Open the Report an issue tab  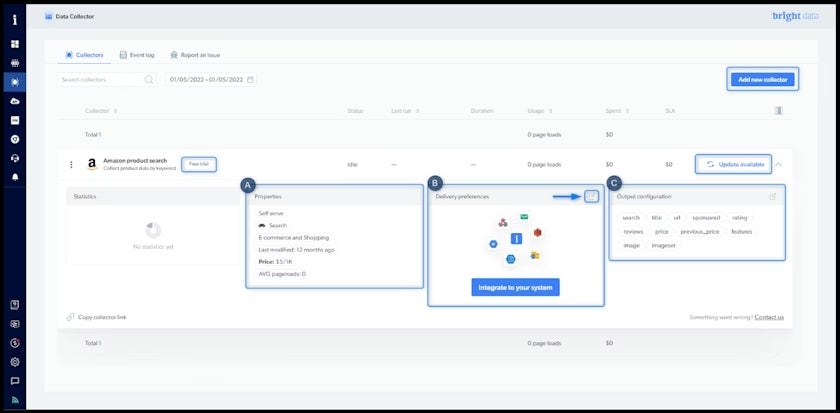coord(195,55)
